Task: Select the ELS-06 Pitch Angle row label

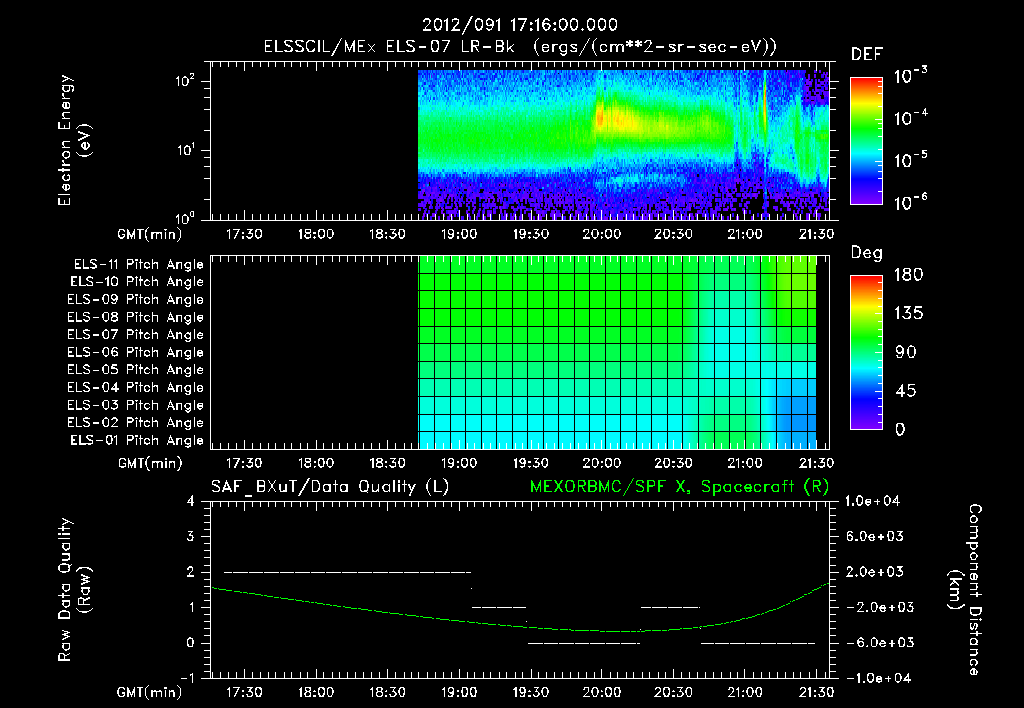Action: 135,353
